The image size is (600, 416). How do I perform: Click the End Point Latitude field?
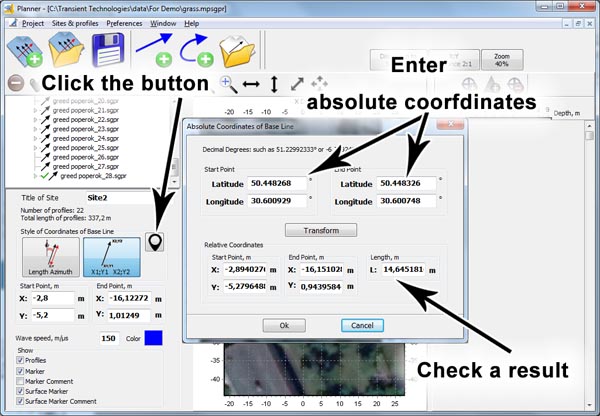(x=406, y=183)
